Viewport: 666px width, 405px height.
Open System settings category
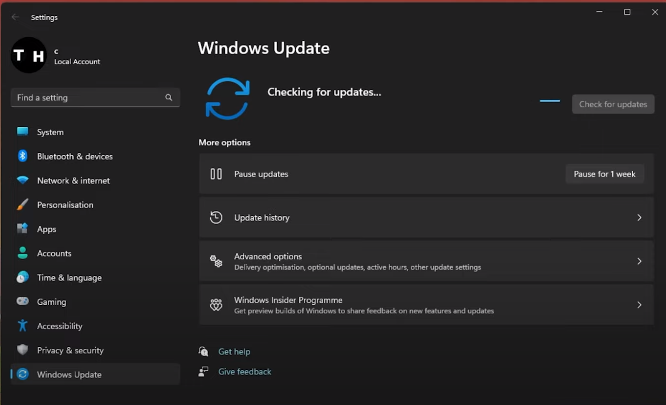click(x=95, y=132)
